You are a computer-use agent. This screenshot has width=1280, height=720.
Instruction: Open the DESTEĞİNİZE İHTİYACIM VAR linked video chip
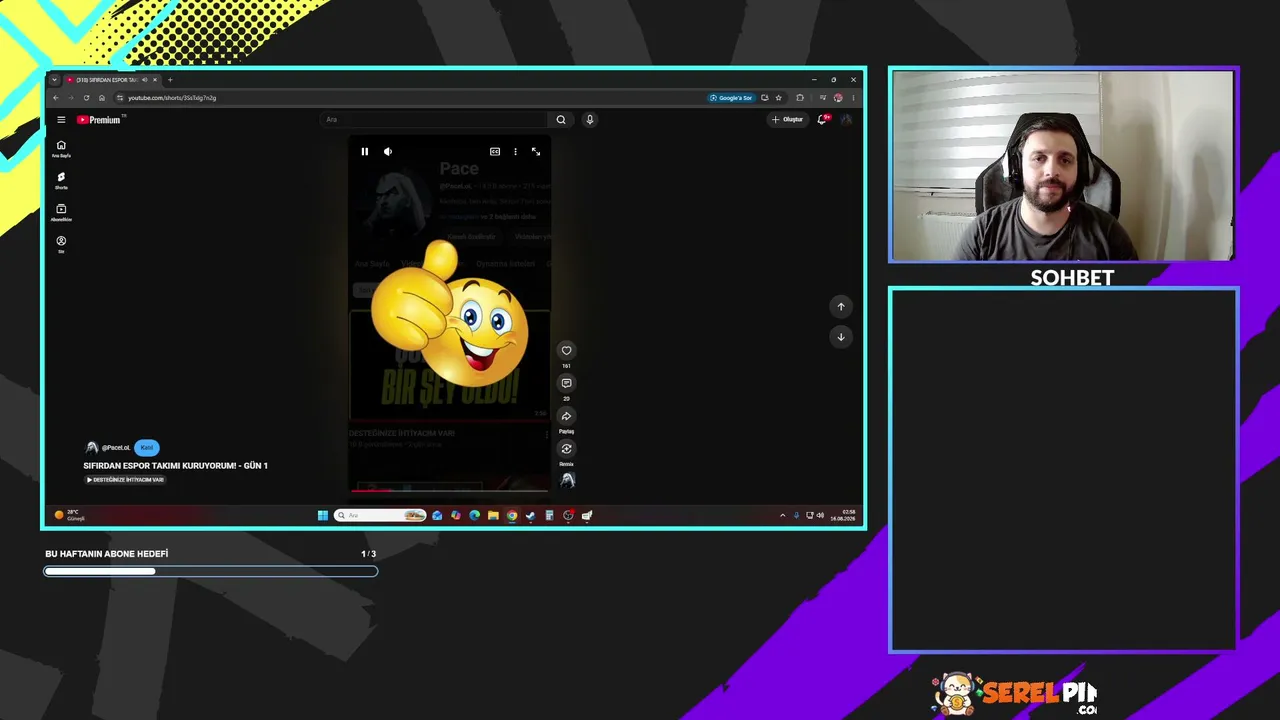(x=125, y=480)
